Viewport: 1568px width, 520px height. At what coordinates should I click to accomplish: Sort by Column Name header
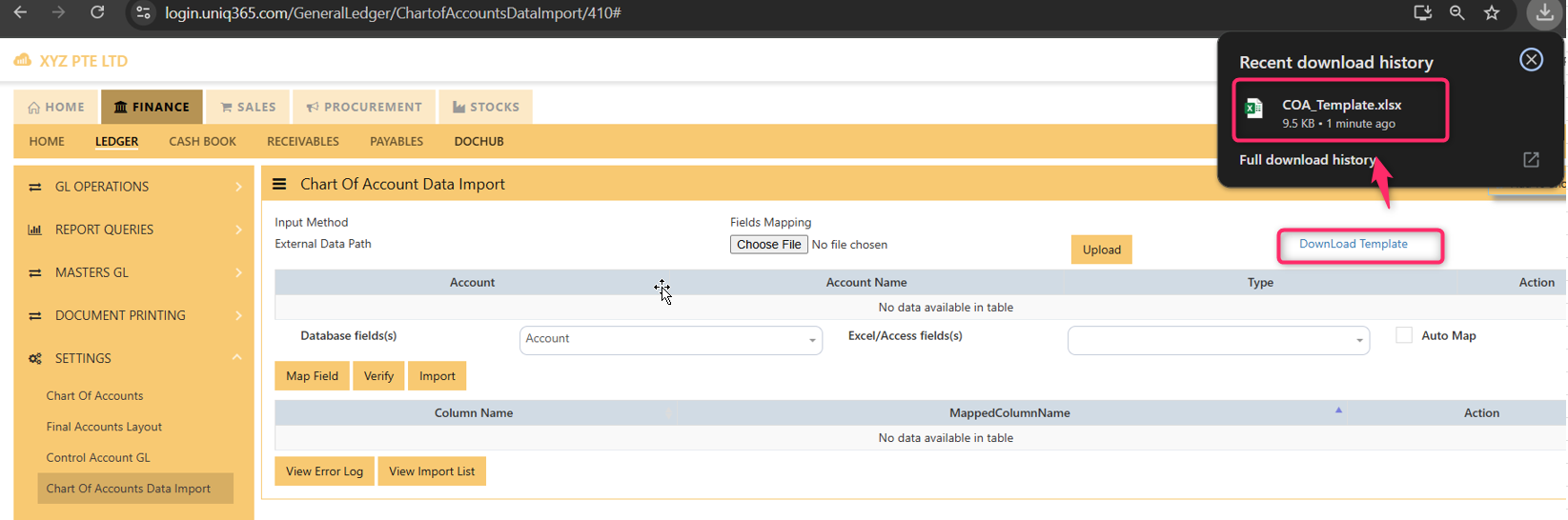pos(474,412)
